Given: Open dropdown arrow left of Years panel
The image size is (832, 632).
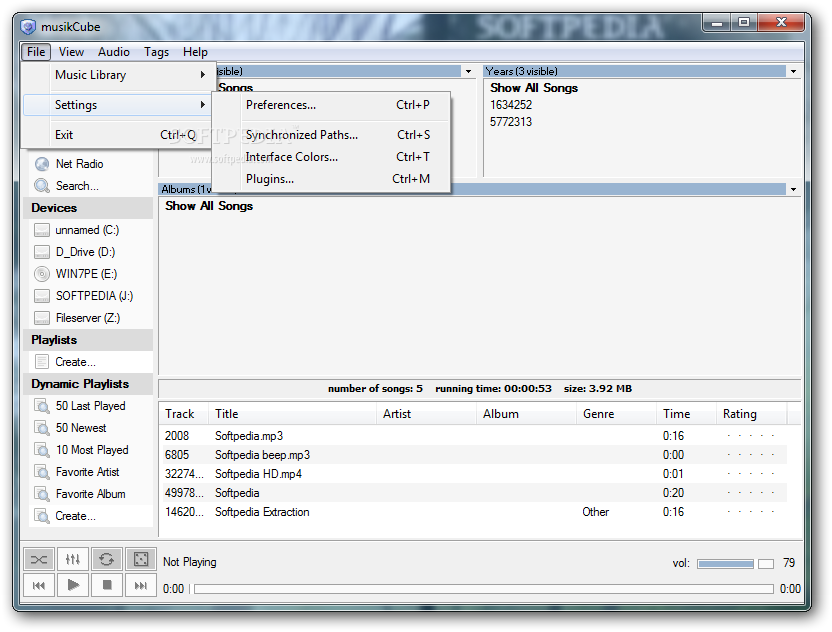Looking at the screenshot, I should pos(468,71).
